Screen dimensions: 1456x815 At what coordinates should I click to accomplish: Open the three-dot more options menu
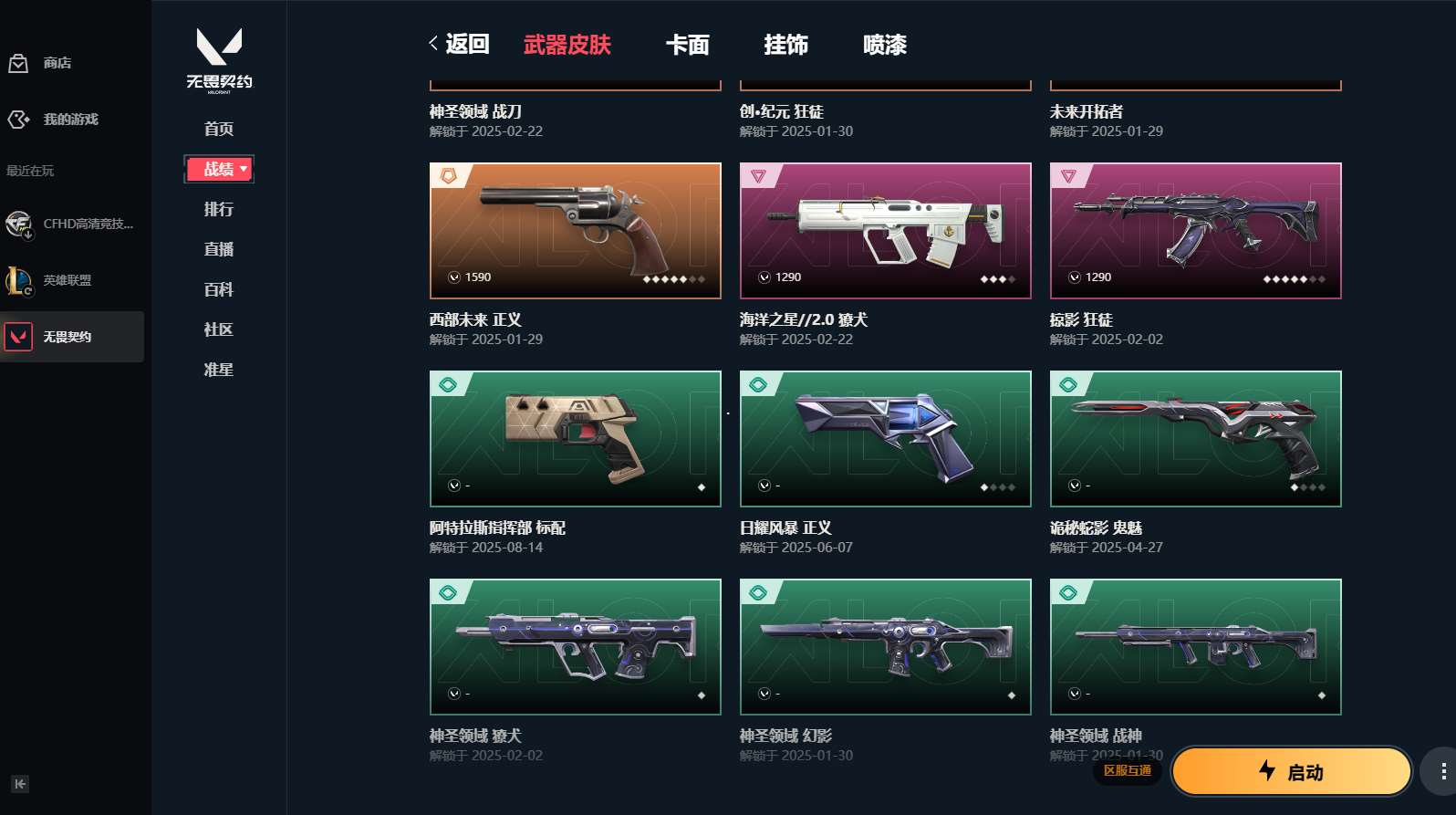1442,772
